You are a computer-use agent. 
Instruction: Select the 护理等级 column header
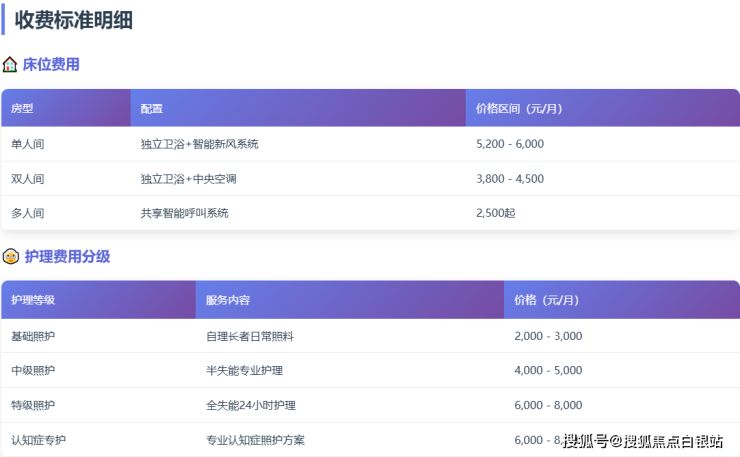pos(33,300)
